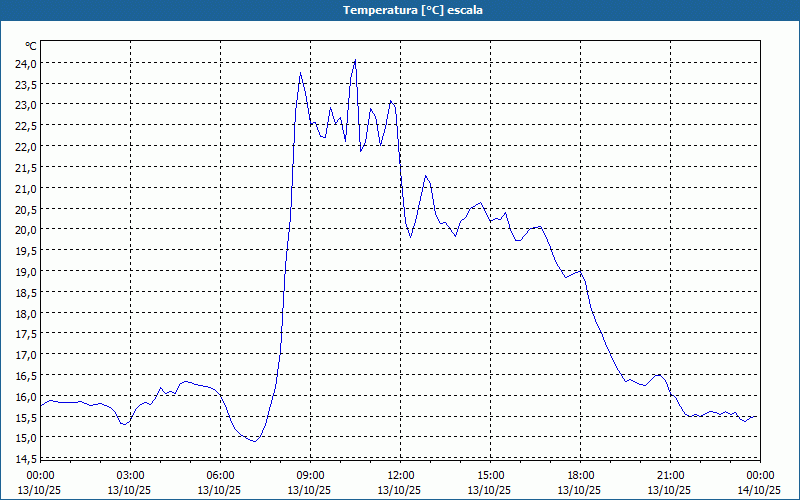This screenshot has height=500, width=800.
Task: Click the curve's lowest point near 07:00
Action: click(254, 441)
